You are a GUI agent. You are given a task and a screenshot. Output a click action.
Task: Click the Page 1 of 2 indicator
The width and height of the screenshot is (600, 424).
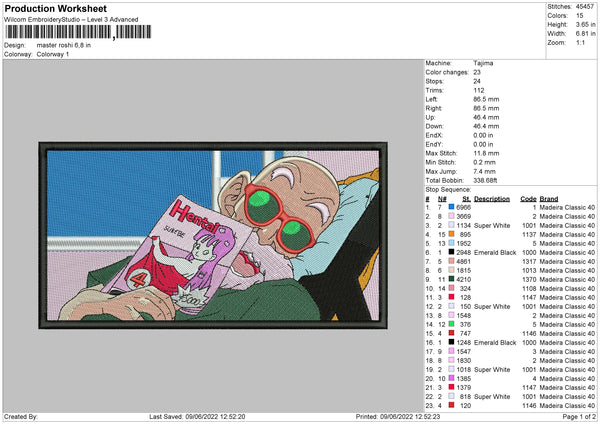click(x=577, y=416)
